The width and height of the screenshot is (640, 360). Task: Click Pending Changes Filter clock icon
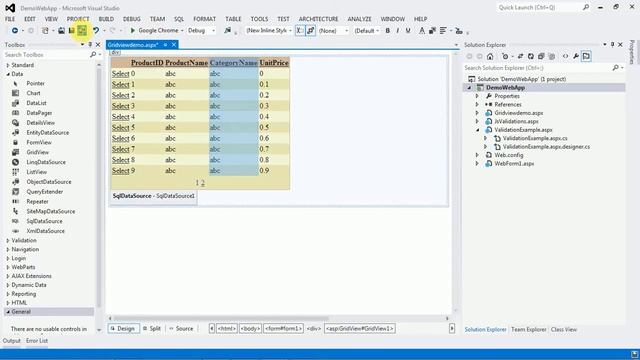point(505,56)
